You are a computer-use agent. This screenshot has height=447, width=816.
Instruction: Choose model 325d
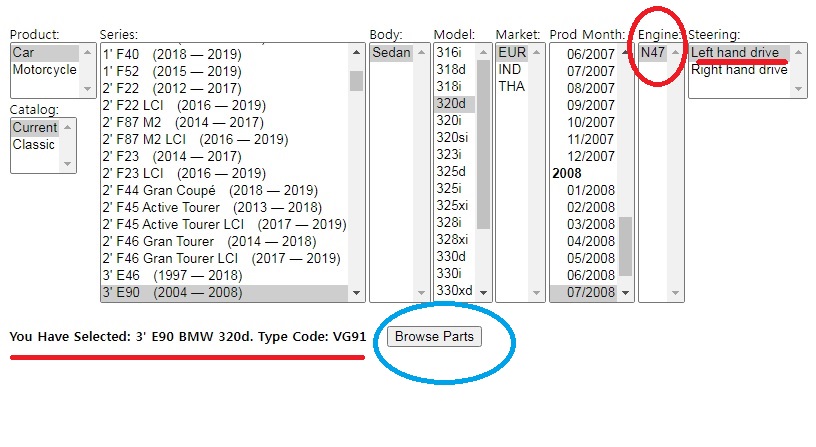pyautogui.click(x=455, y=172)
